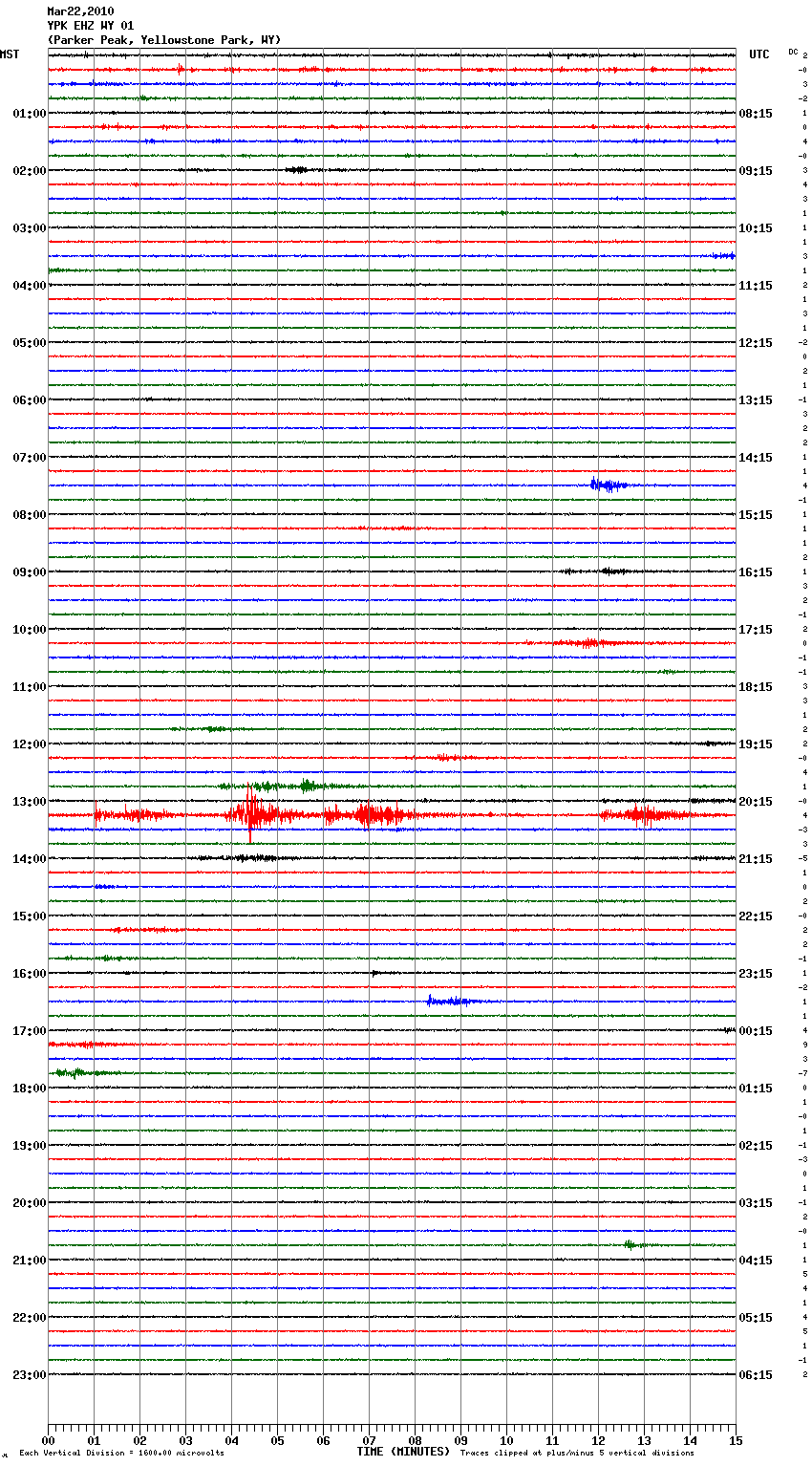Select the 05:00 MST time label
812x1466 pixels.
[30, 343]
